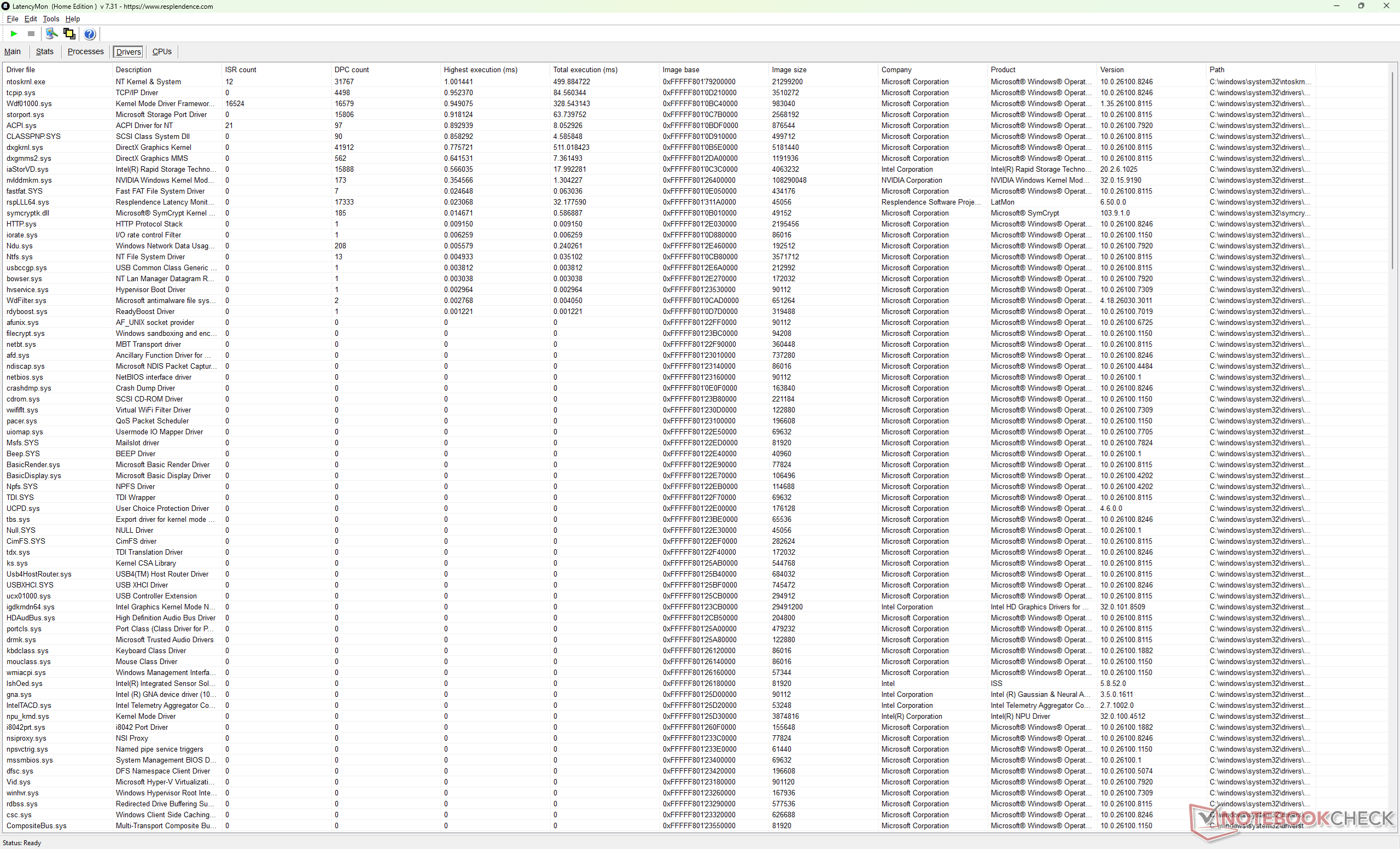Image resolution: width=1400 pixels, height=849 pixels.
Task: Select the nvlddmkm.sys driver row
Action: coord(29,180)
